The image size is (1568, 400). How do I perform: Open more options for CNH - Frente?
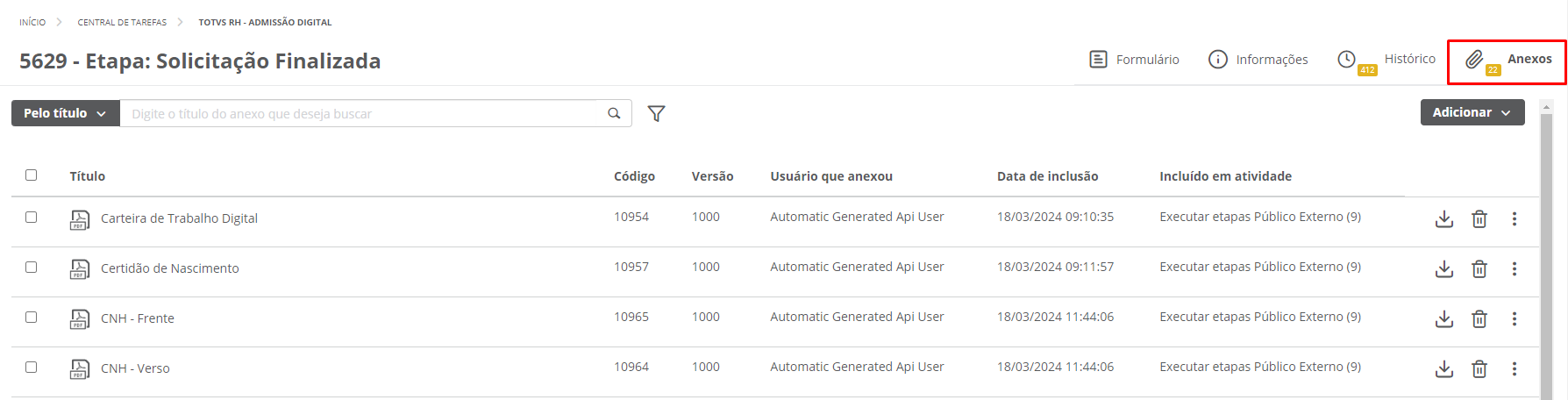coord(1514,319)
